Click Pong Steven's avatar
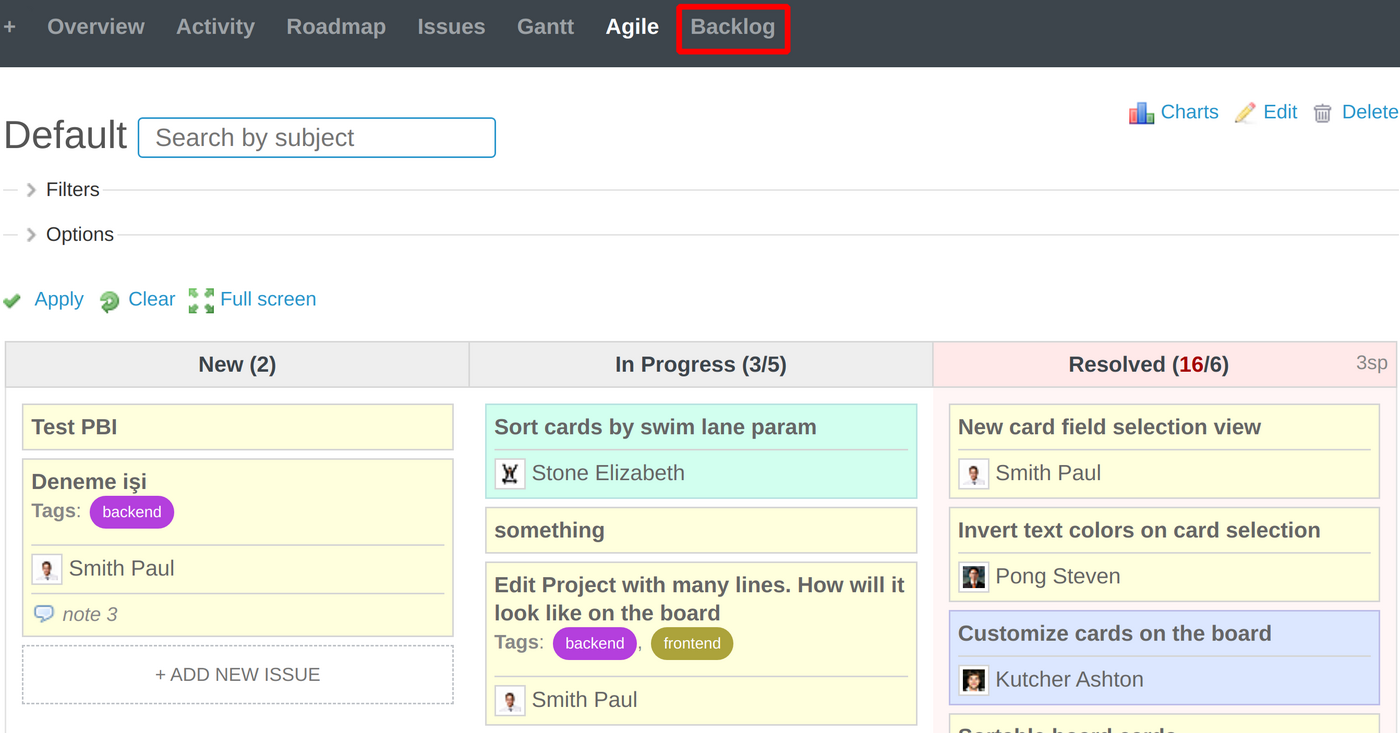 (973, 577)
